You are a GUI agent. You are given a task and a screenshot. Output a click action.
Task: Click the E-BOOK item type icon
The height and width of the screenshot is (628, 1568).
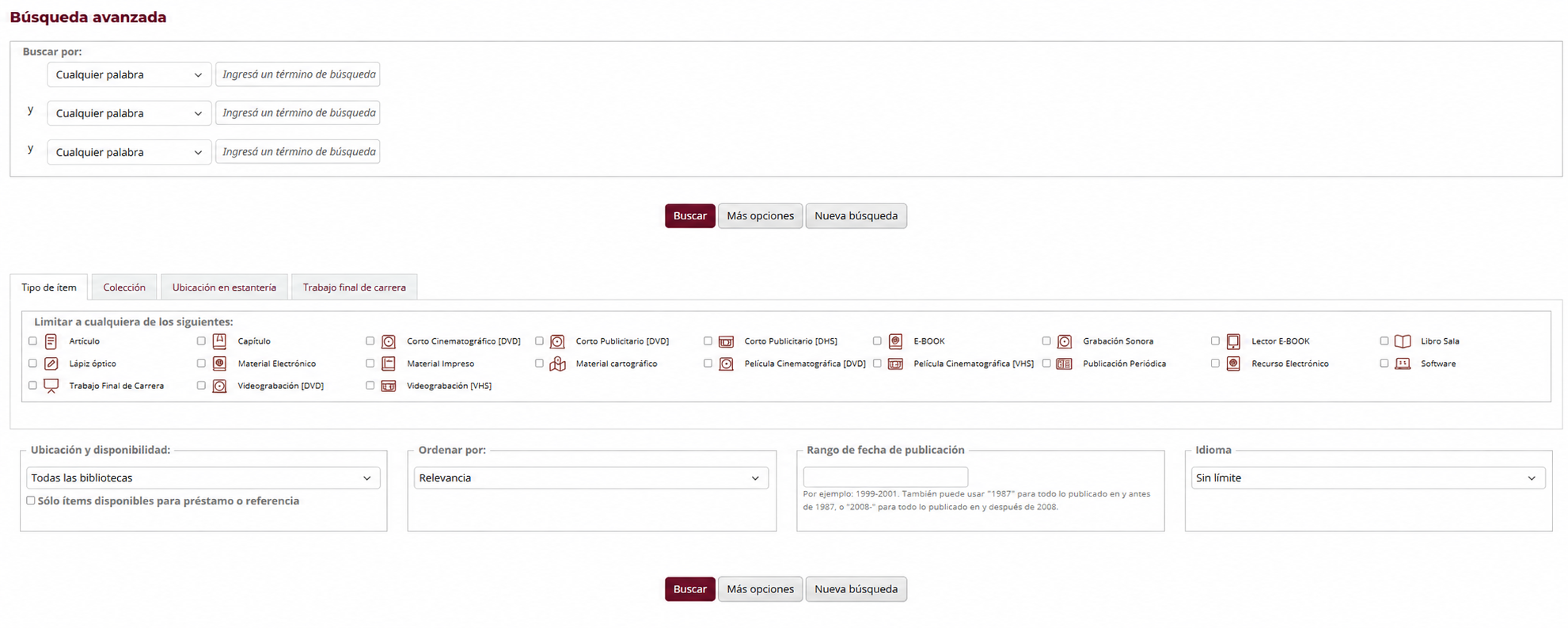[x=895, y=341]
